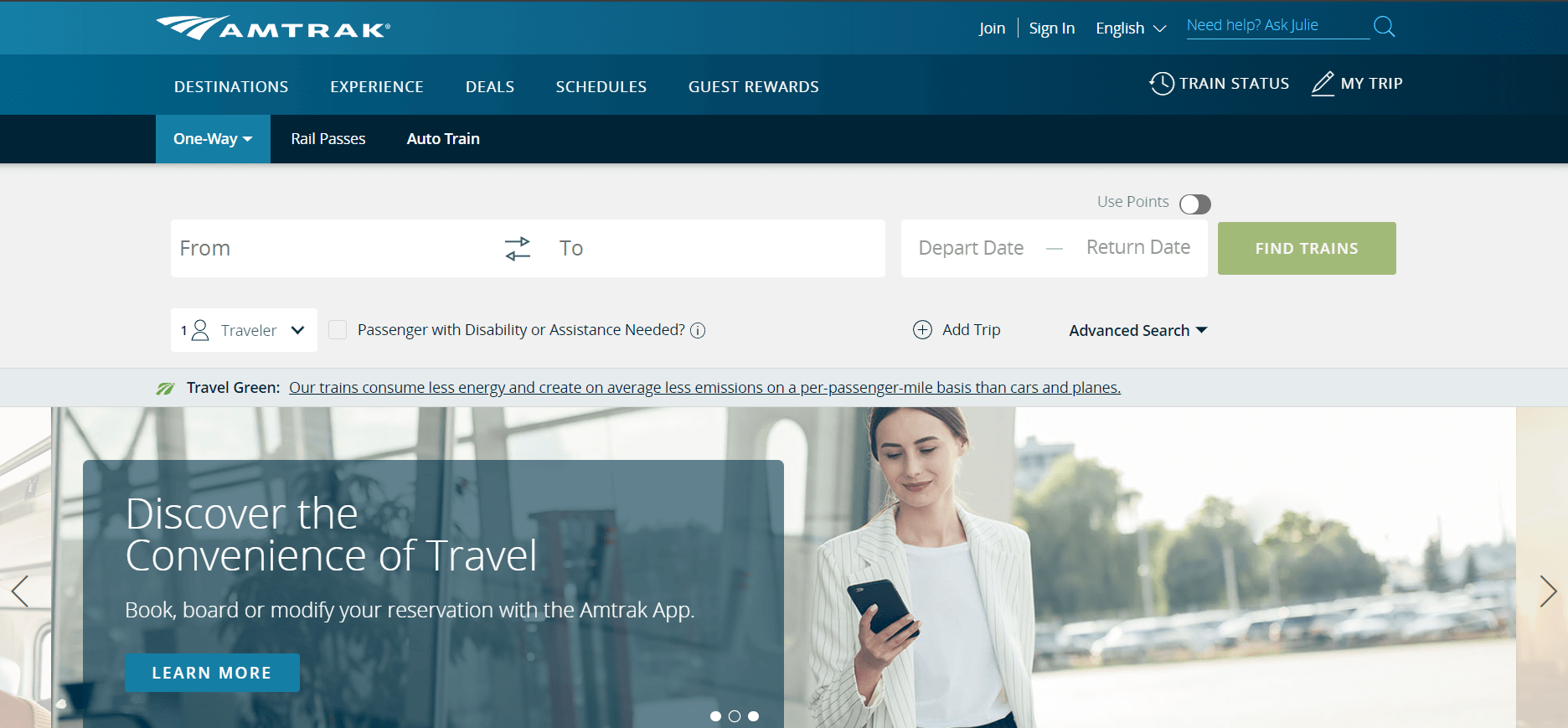Open the English language dropdown
This screenshot has height=728, width=1568.
(x=1131, y=28)
